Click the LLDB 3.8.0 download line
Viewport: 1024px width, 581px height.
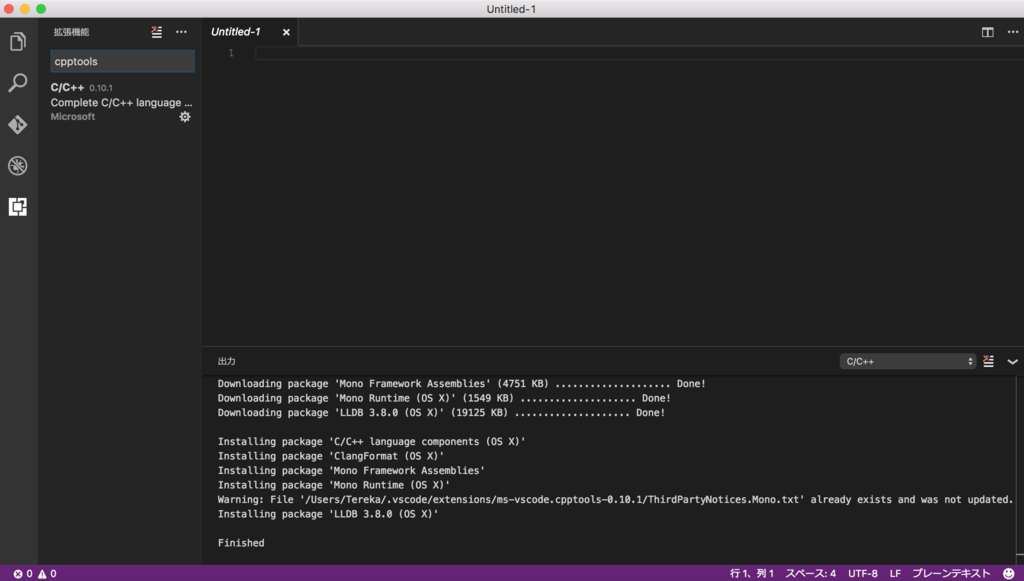[x=441, y=413]
